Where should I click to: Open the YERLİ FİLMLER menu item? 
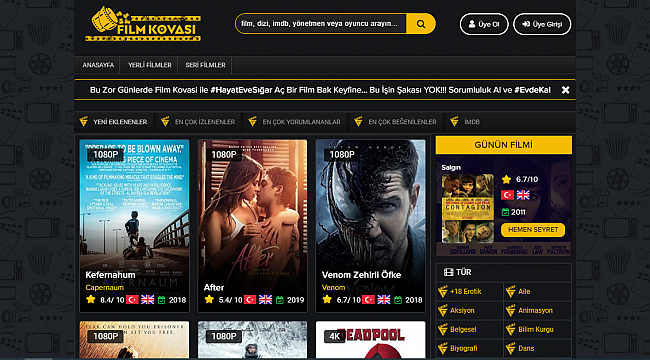(x=149, y=65)
